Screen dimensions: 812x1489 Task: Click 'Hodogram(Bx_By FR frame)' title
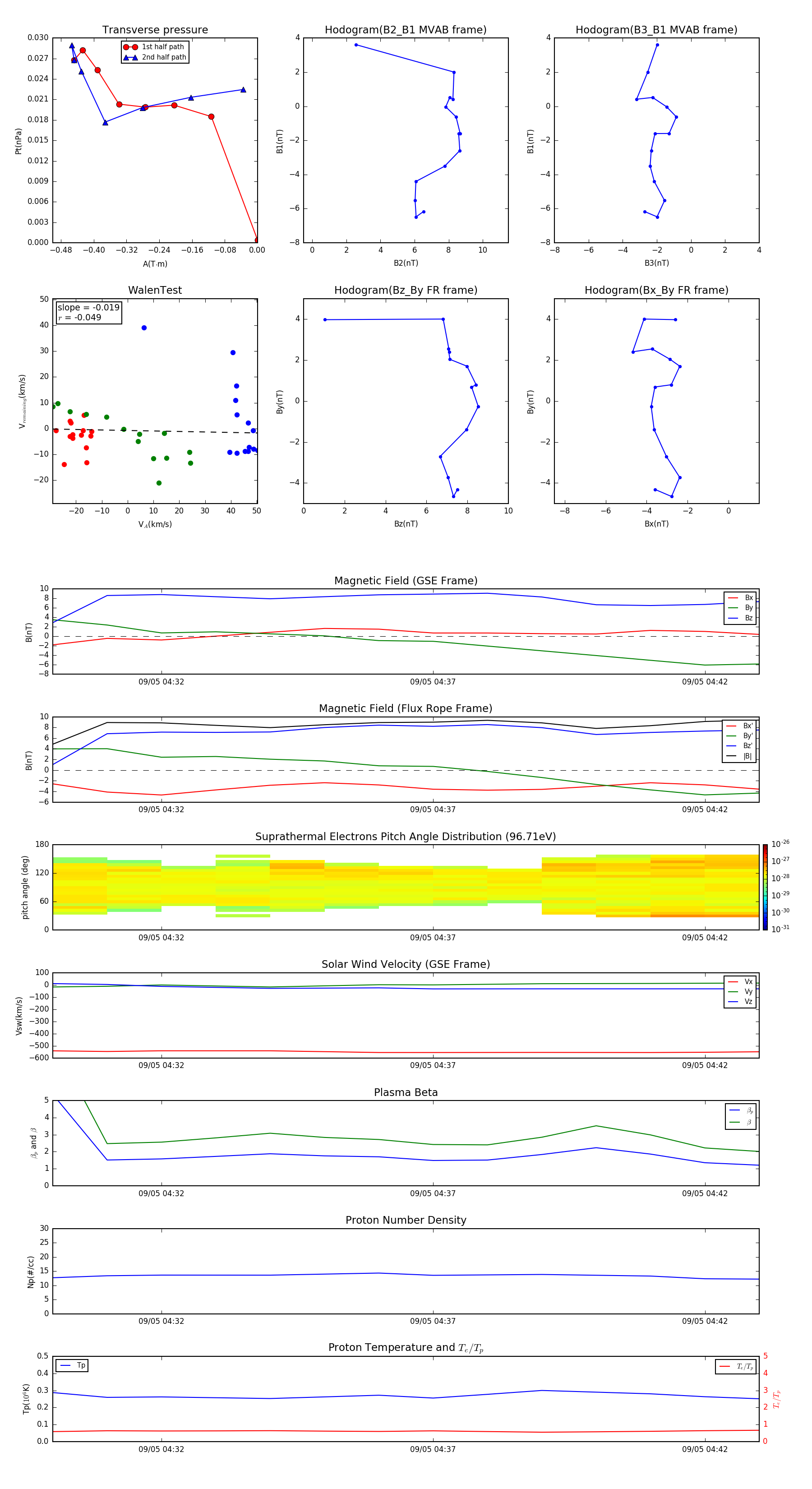point(656,290)
